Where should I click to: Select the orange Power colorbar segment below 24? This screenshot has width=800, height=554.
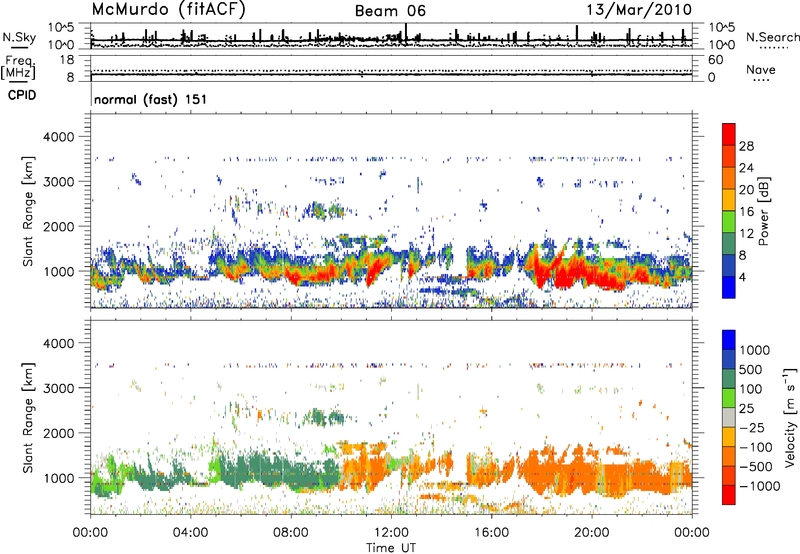[x=729, y=178]
